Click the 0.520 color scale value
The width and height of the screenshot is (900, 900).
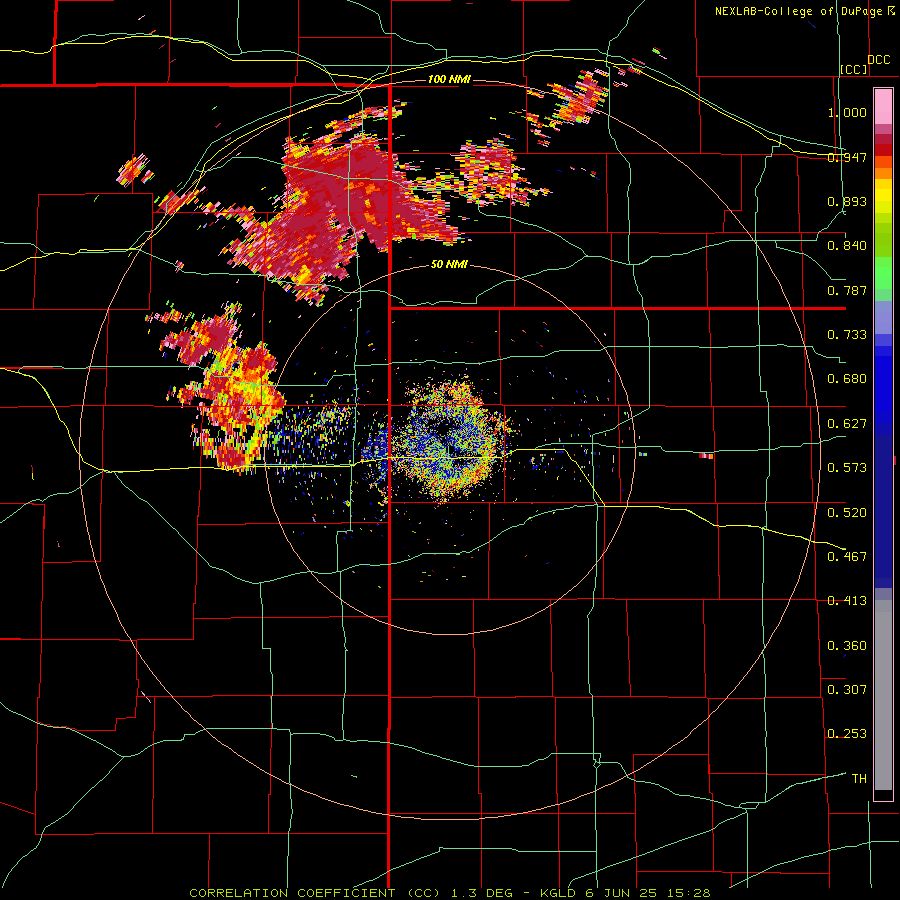coord(847,513)
